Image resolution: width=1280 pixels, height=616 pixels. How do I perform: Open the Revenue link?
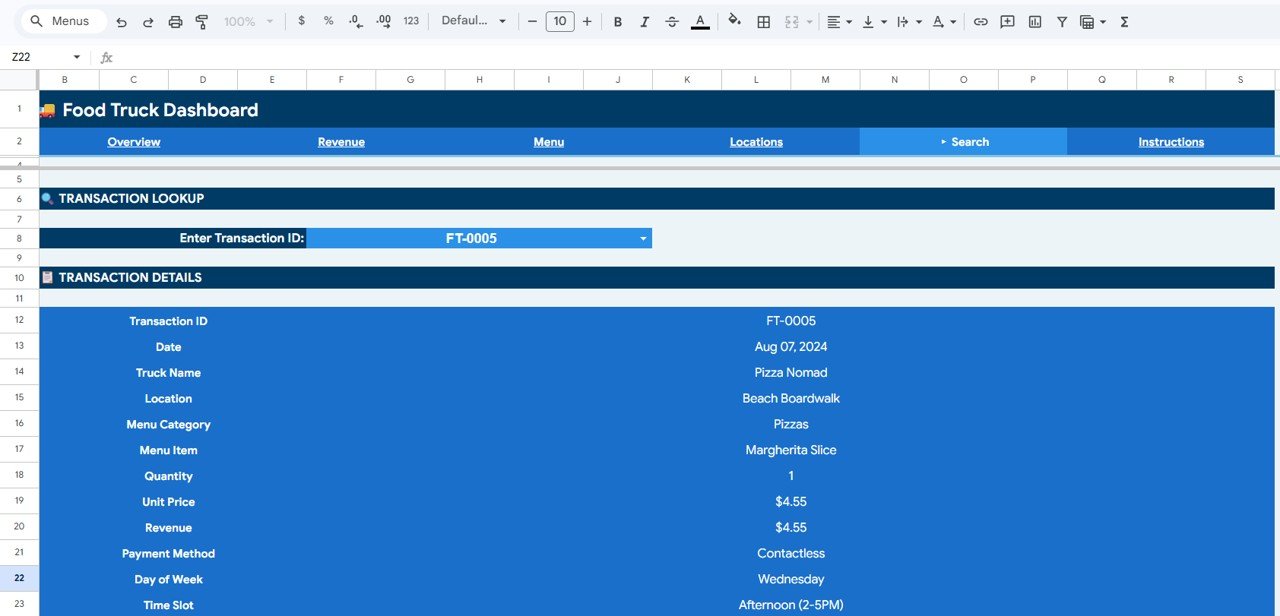click(x=341, y=141)
